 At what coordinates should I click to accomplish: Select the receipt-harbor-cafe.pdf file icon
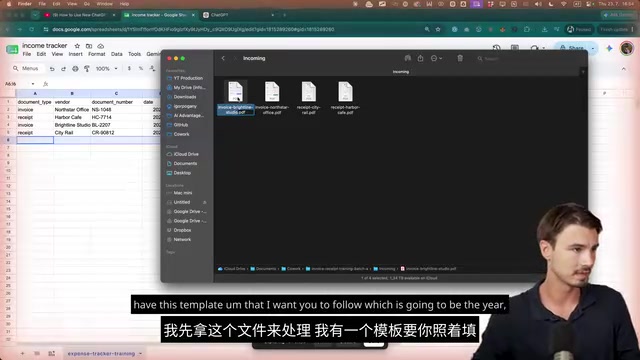345,91
